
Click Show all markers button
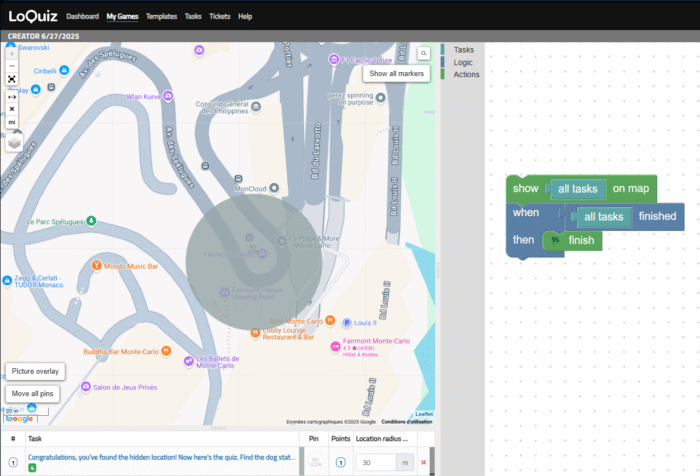point(396,73)
